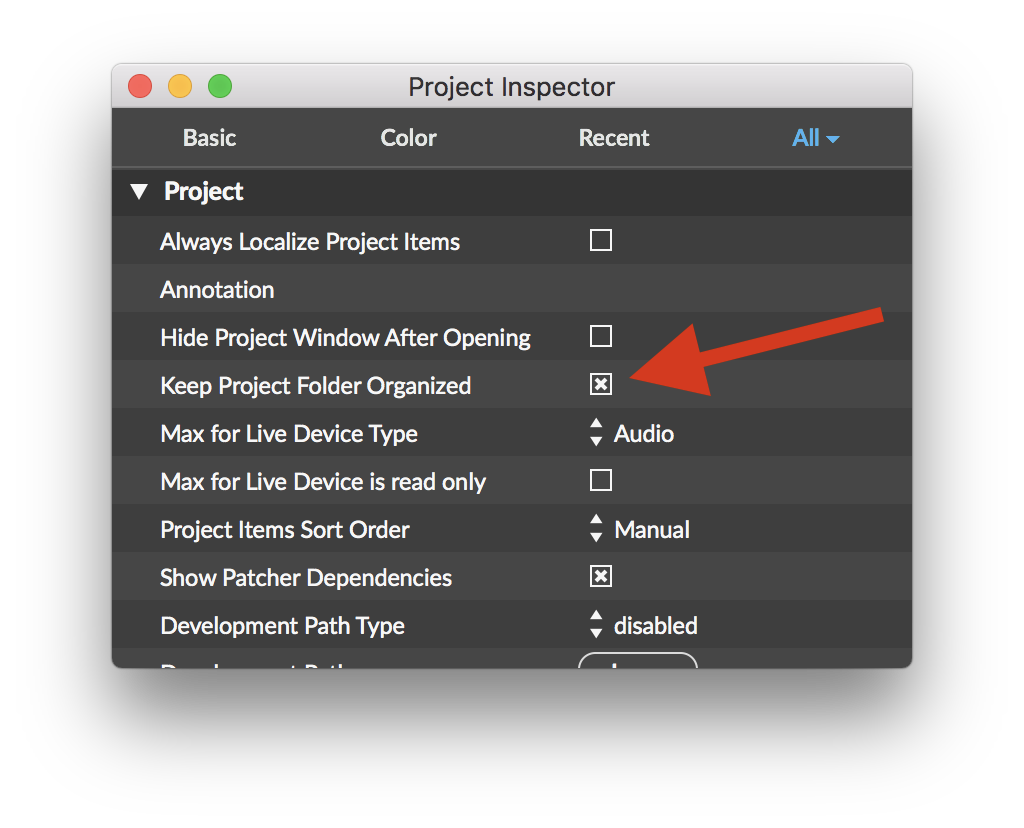Close the Project Inspector window
Screen dimensions: 1024x828
coord(140,86)
